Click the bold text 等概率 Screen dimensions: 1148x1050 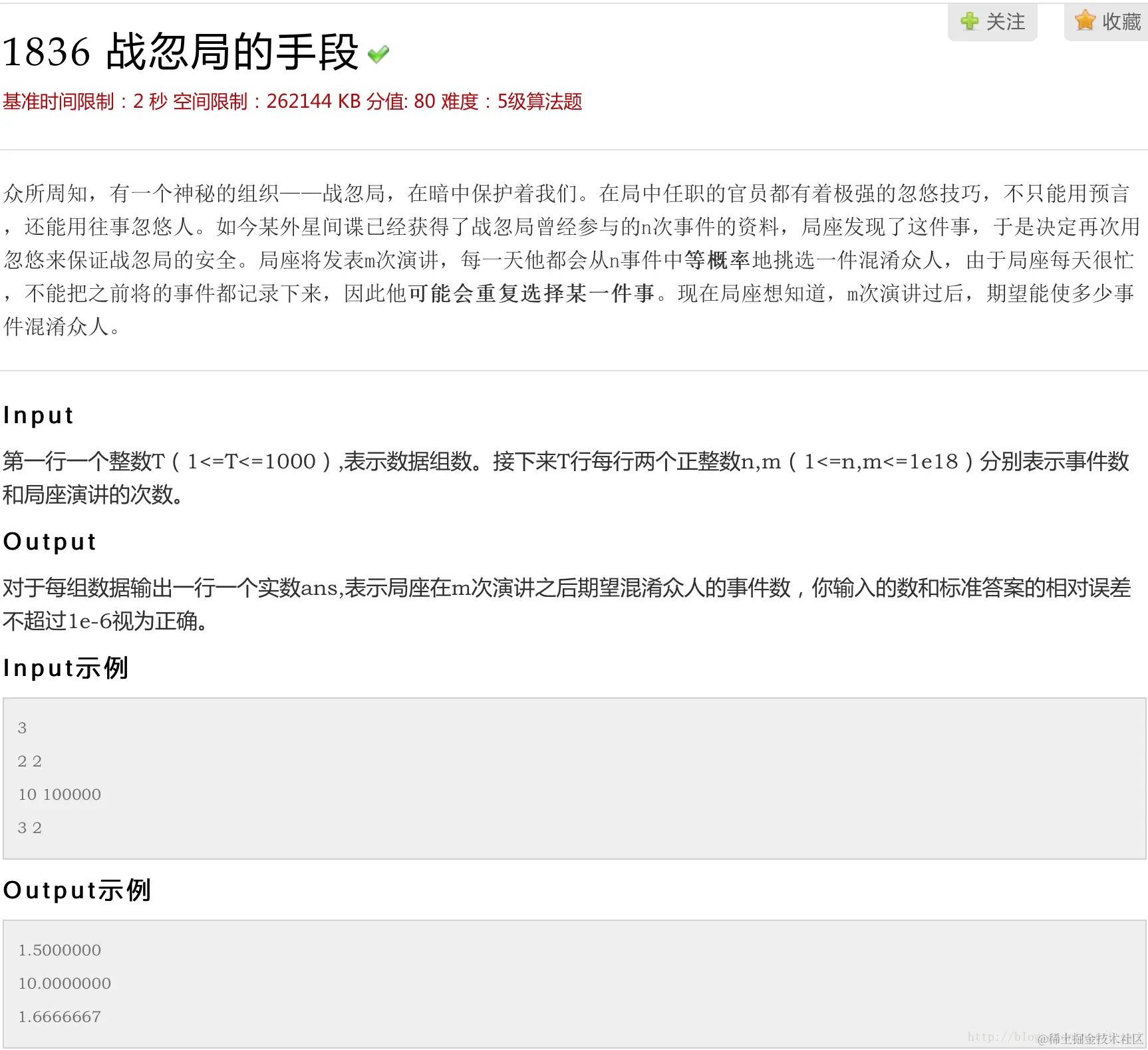point(717,260)
